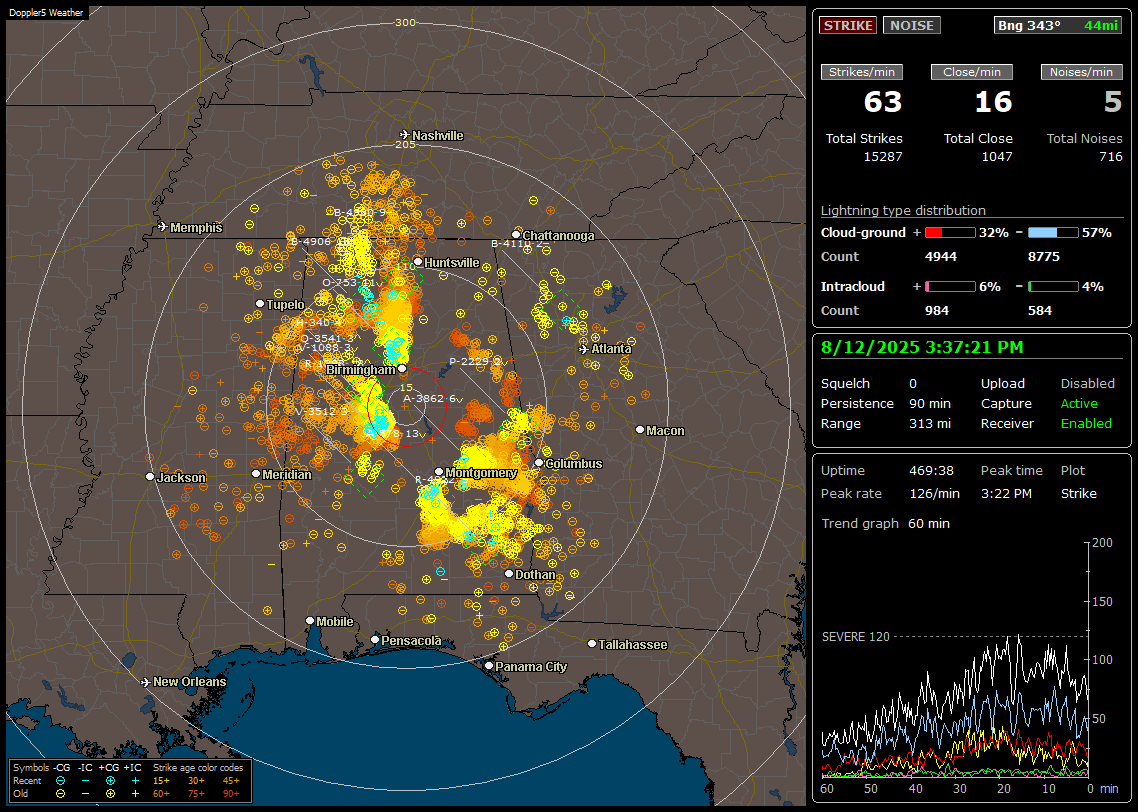The image size is (1138, 812).
Task: Click the recent +CG cyan symbol in legend
Action: tap(110, 781)
